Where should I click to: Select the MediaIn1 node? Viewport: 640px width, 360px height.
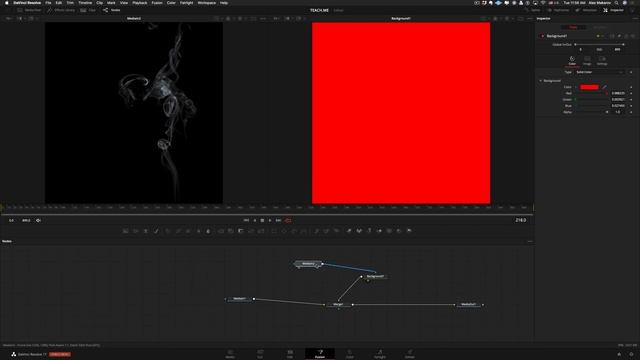pos(240,299)
